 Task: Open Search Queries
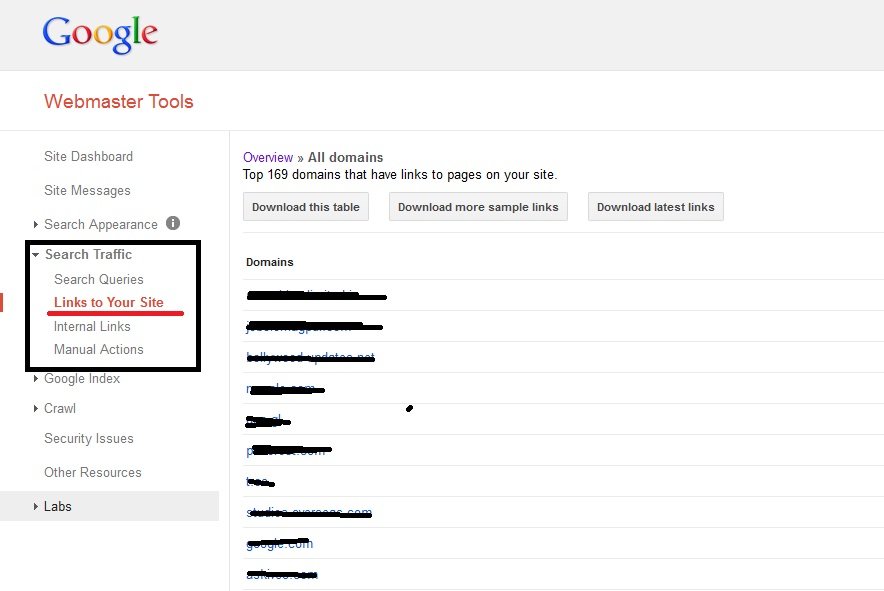pos(99,279)
